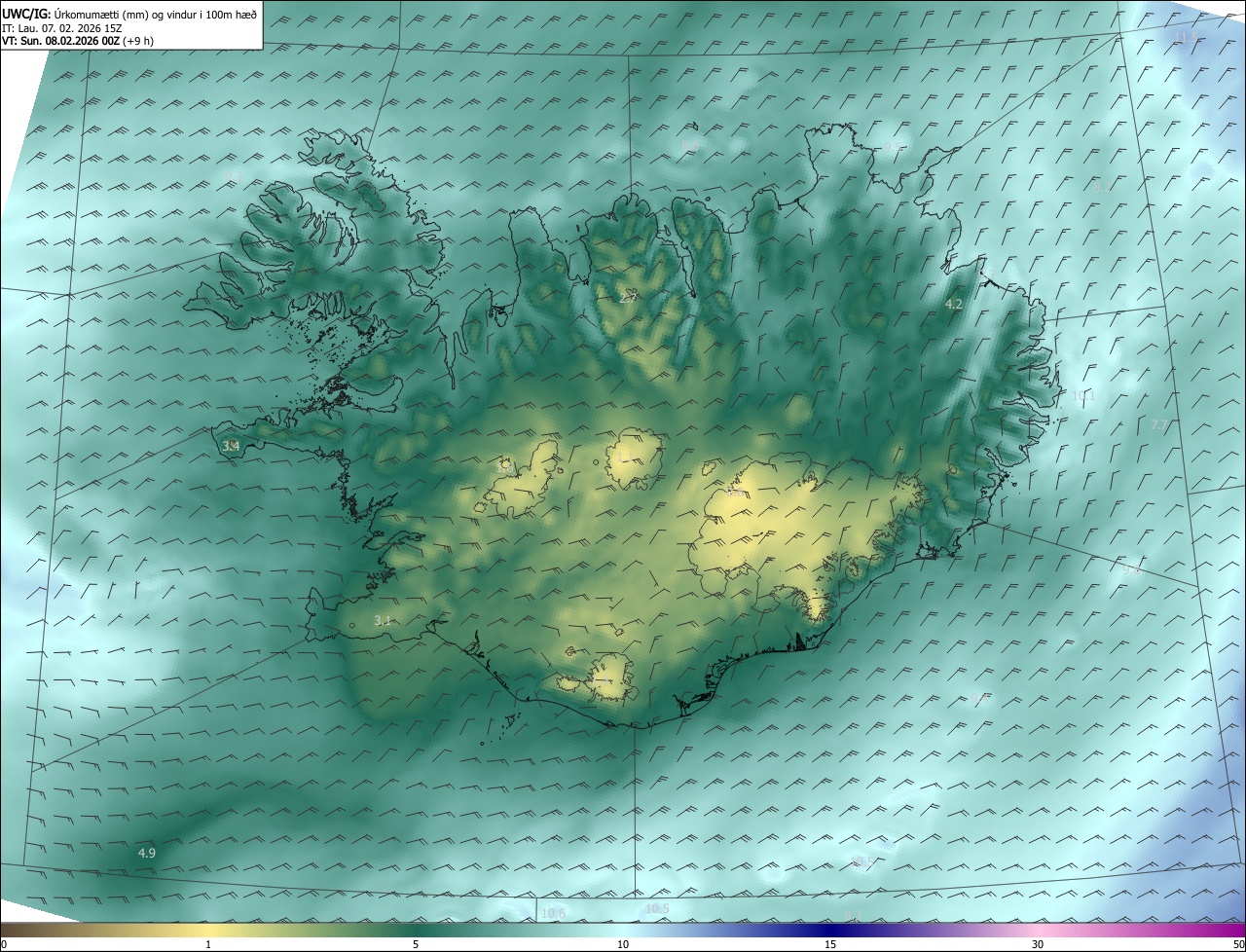Click the color scale tick label '0'
This screenshot has height=952, width=1246.
(4, 944)
